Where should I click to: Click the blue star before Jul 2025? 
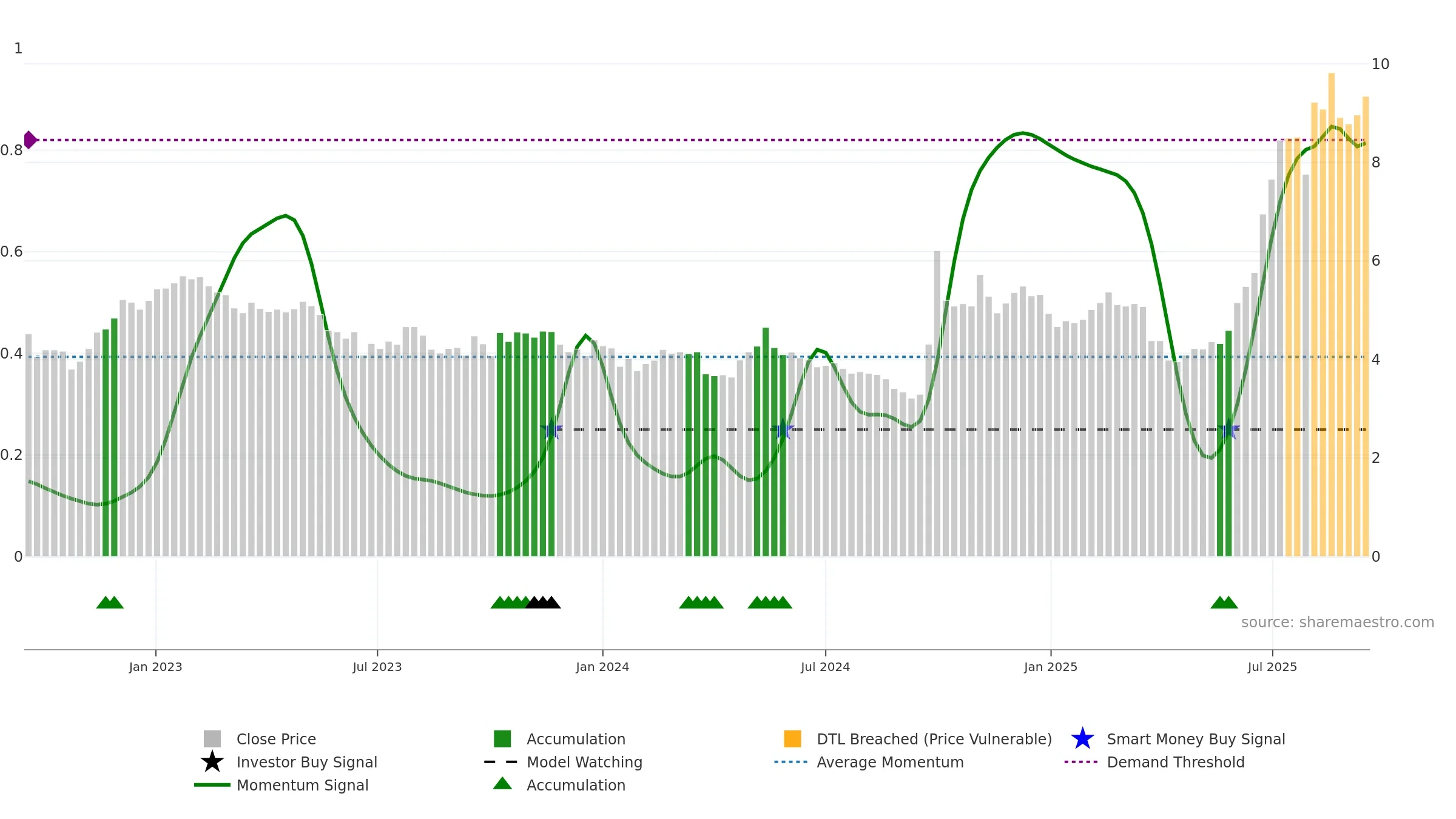(x=1228, y=430)
